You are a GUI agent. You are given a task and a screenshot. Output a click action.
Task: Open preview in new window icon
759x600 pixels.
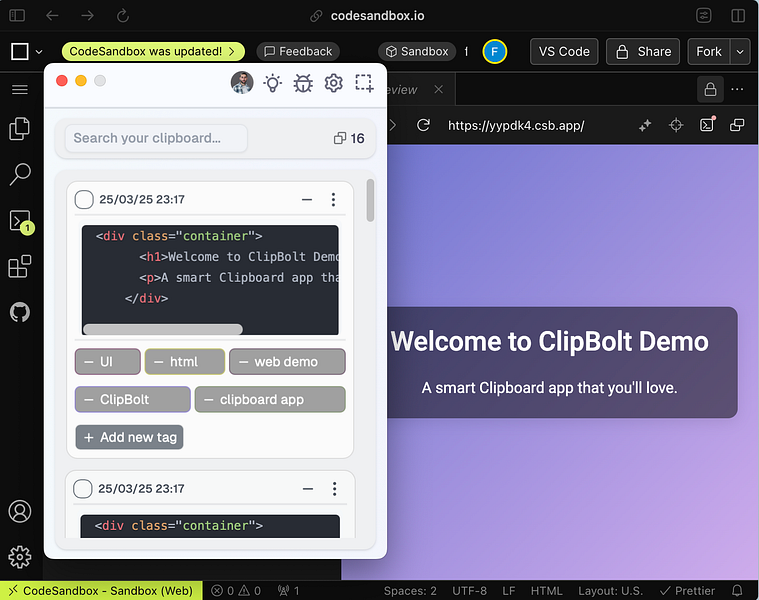click(737, 125)
